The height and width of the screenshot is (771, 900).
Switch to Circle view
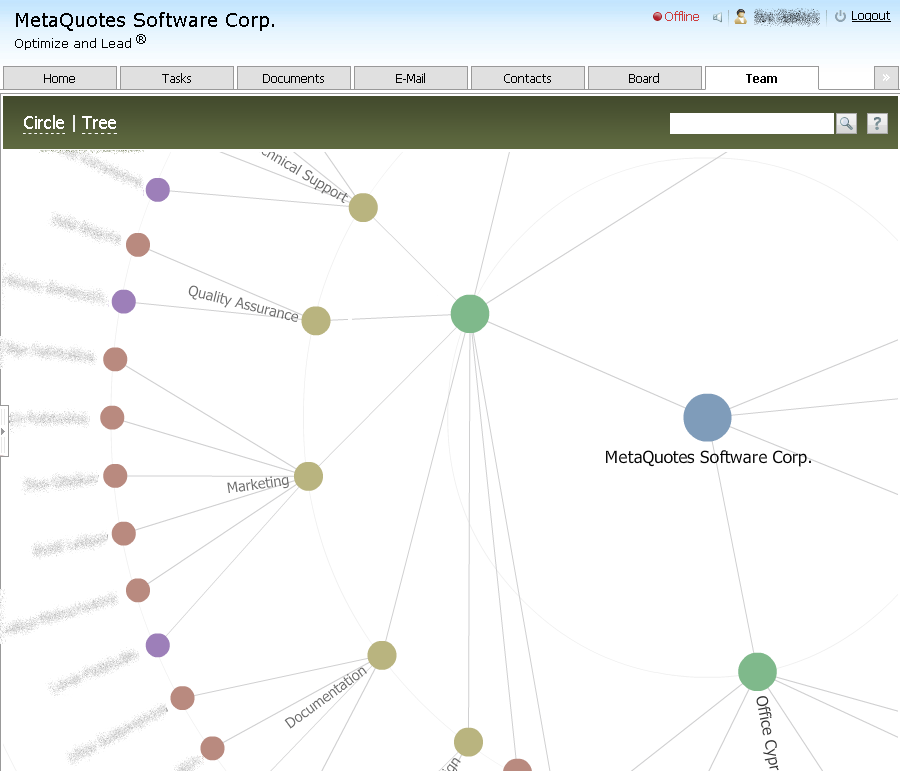pyautogui.click(x=44, y=123)
